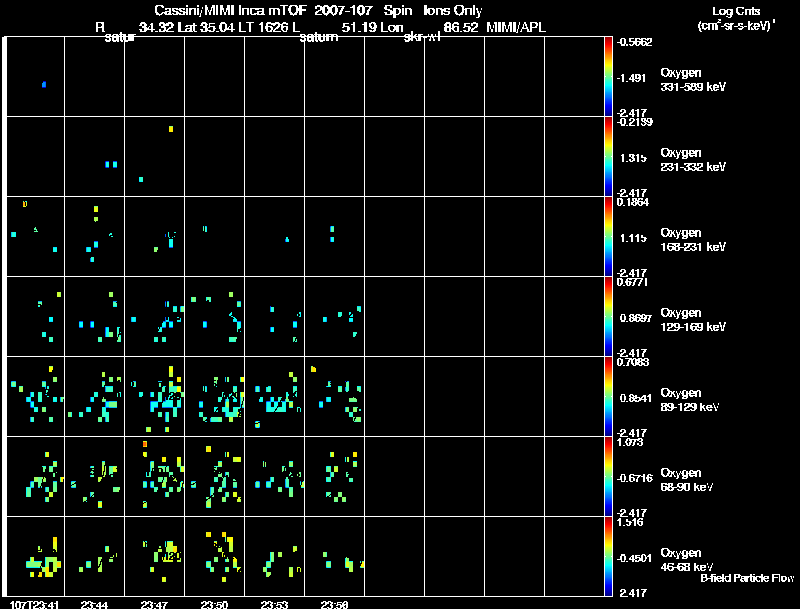Click the 'Oxygen 68-90 keV' row label

tap(687, 480)
